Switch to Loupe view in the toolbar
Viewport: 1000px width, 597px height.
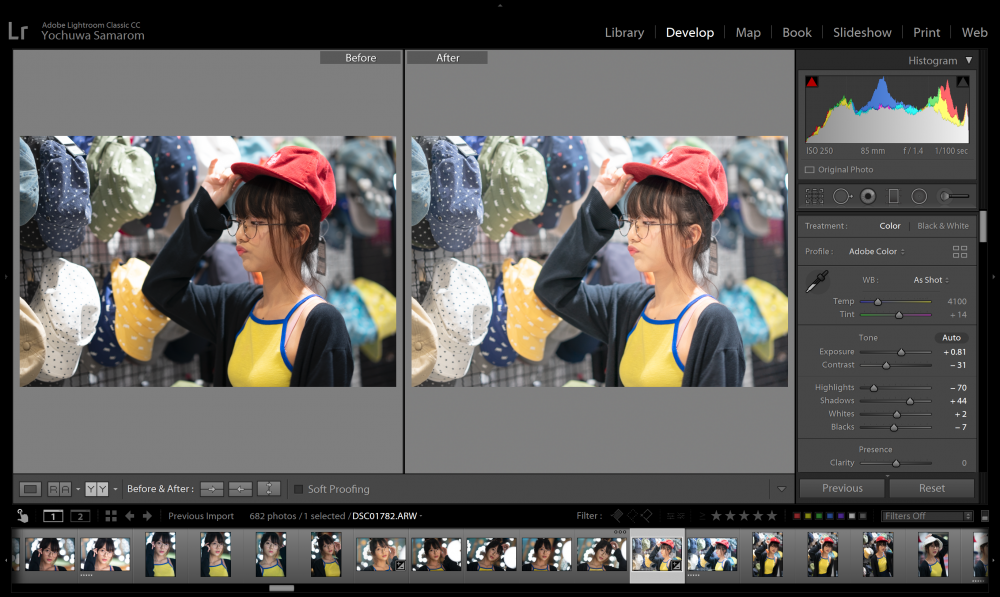[x=30, y=489]
